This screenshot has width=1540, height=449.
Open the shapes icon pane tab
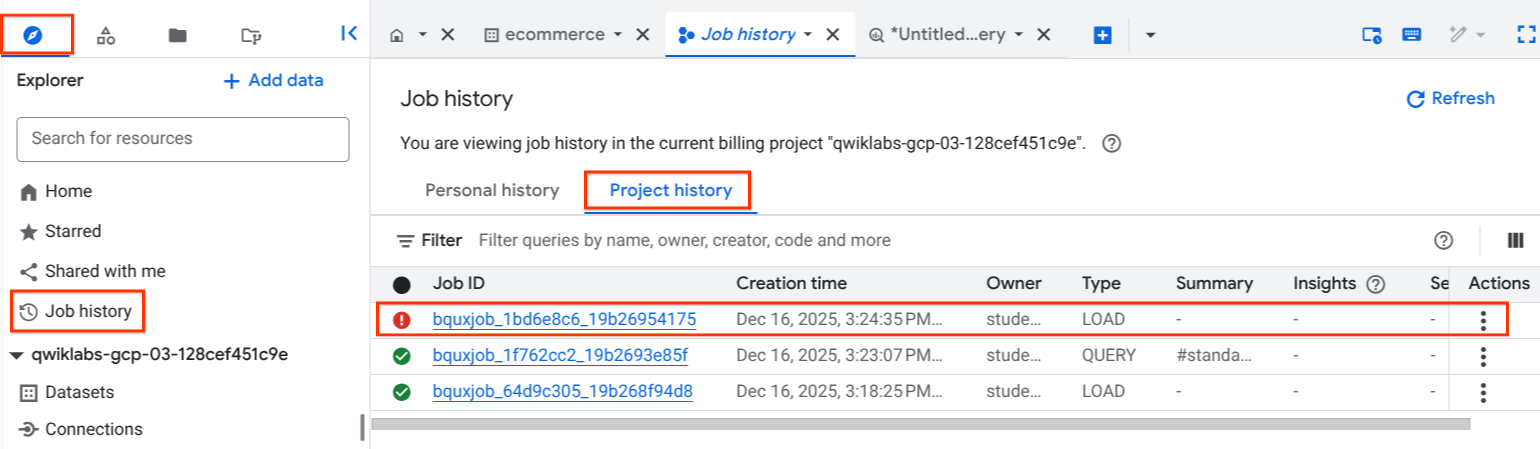tap(105, 35)
